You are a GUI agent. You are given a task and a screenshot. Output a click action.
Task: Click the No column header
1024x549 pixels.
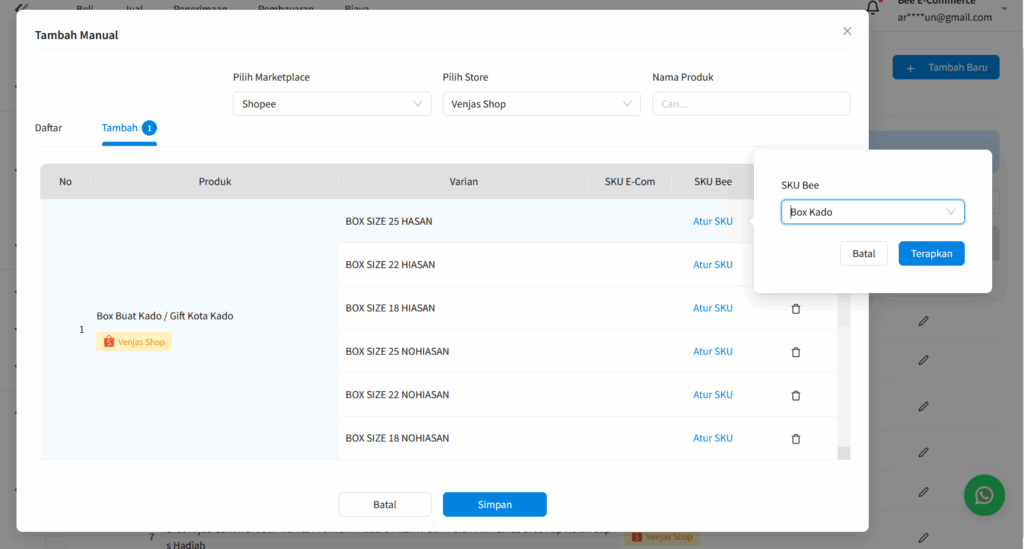click(x=65, y=181)
